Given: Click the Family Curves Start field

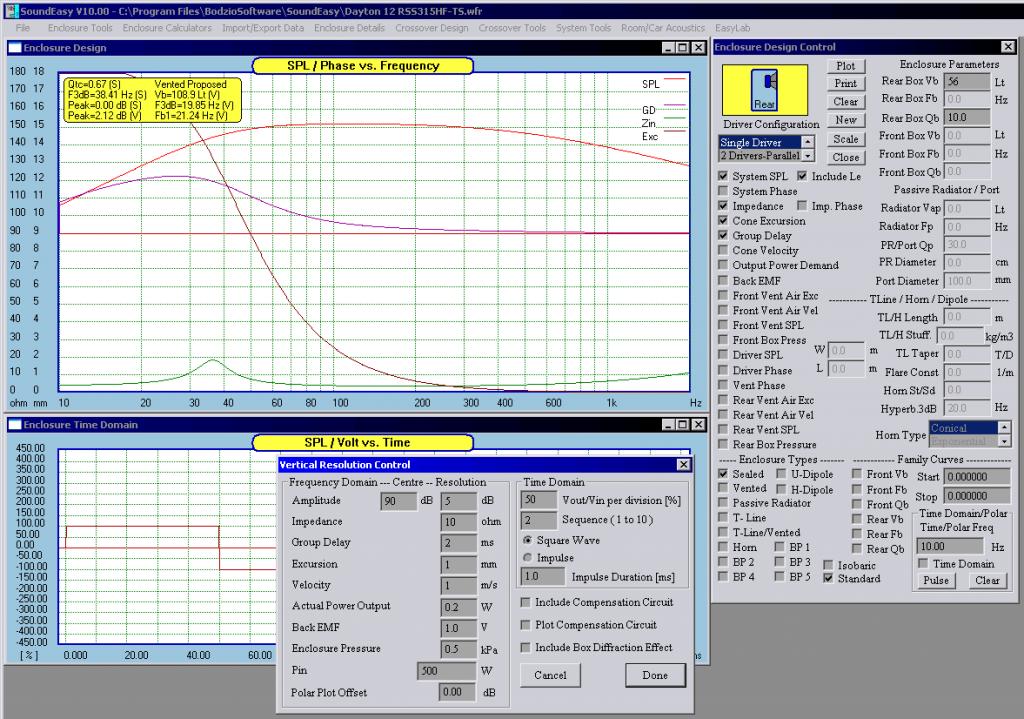Looking at the screenshot, I should tap(977, 477).
